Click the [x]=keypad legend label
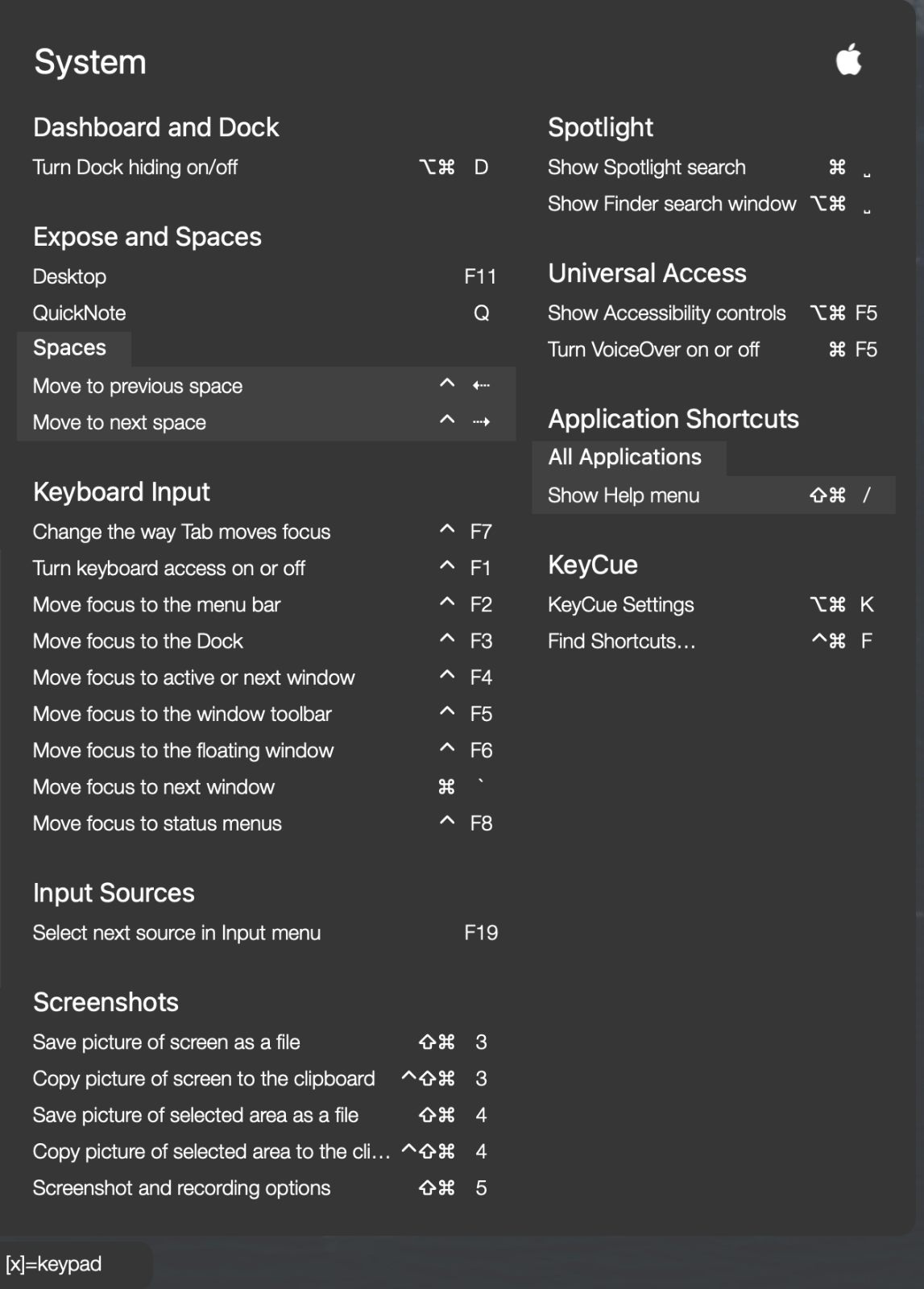This screenshot has width=924, height=1289. click(x=54, y=1264)
